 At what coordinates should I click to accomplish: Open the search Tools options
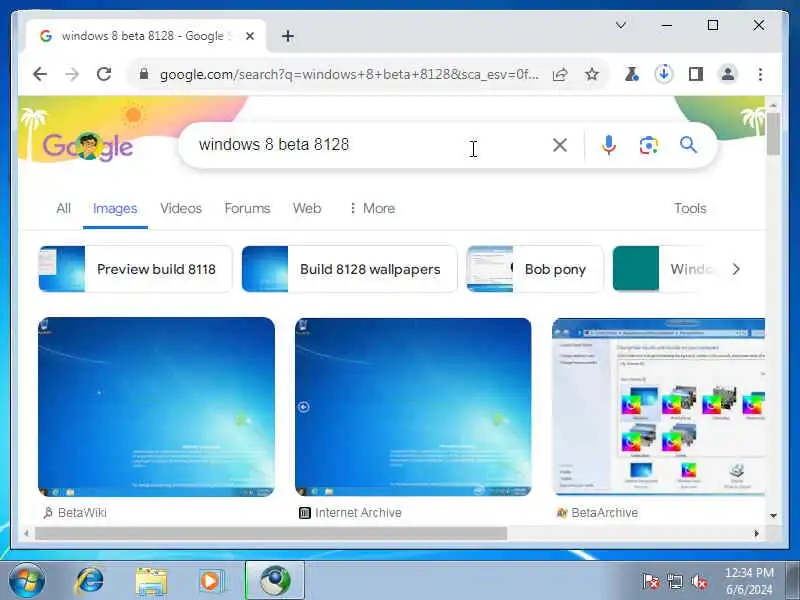[690, 208]
